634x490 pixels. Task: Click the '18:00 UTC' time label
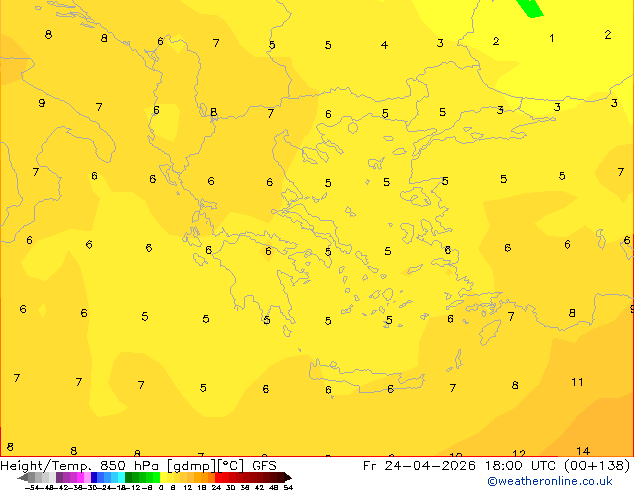pyautogui.click(x=522, y=466)
